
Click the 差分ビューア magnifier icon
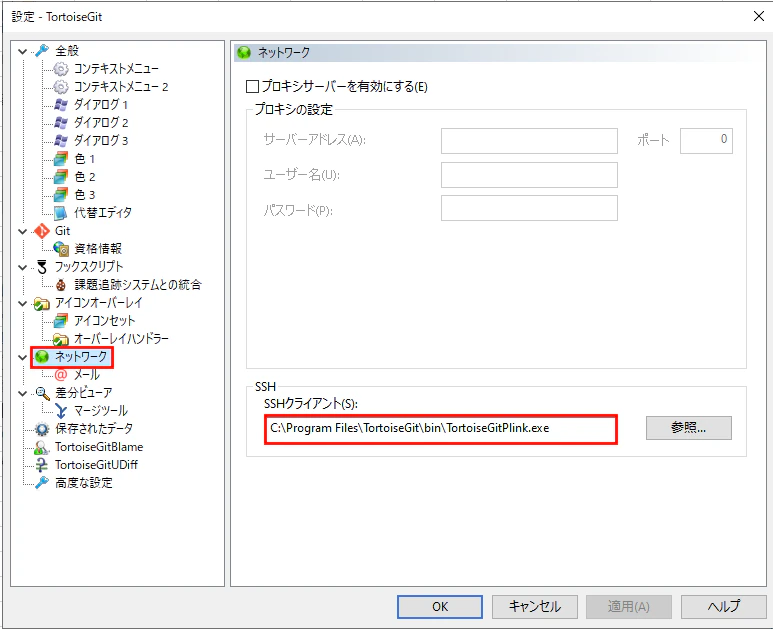click(x=42, y=393)
